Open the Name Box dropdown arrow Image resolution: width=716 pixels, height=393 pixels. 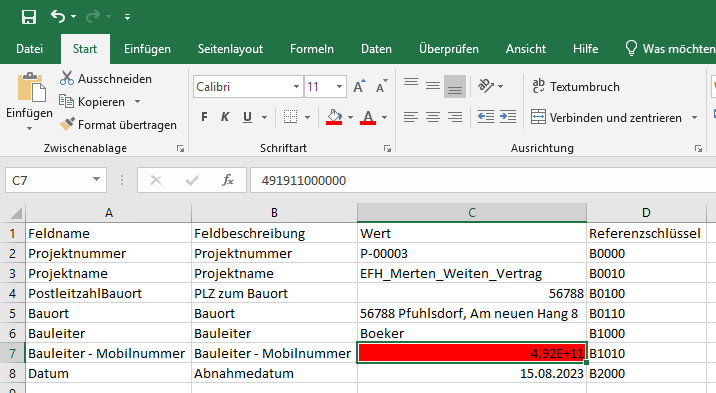tap(96, 179)
